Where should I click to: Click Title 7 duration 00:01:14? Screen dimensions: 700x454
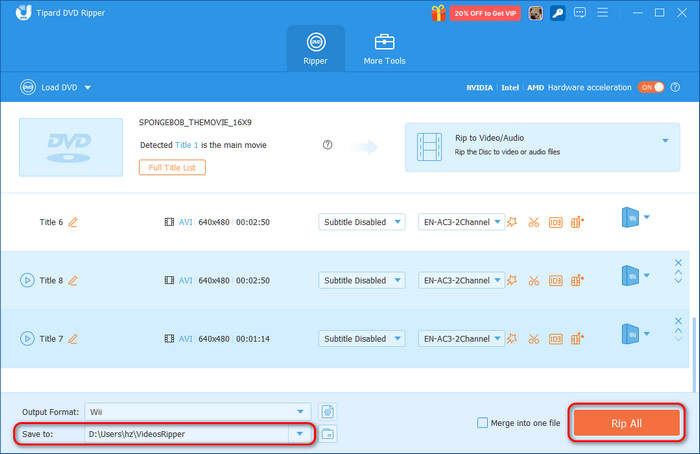(x=253, y=339)
